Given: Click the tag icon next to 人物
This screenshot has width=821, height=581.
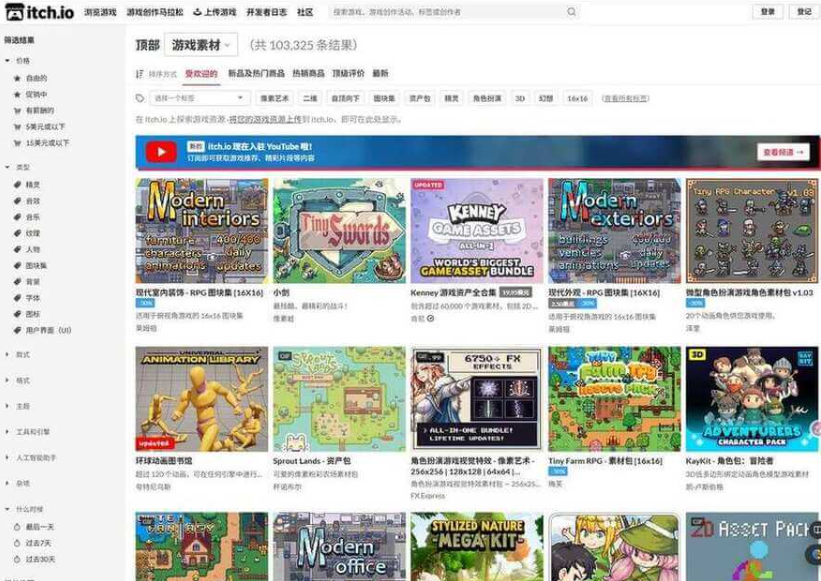Looking at the screenshot, I should click(x=17, y=249).
